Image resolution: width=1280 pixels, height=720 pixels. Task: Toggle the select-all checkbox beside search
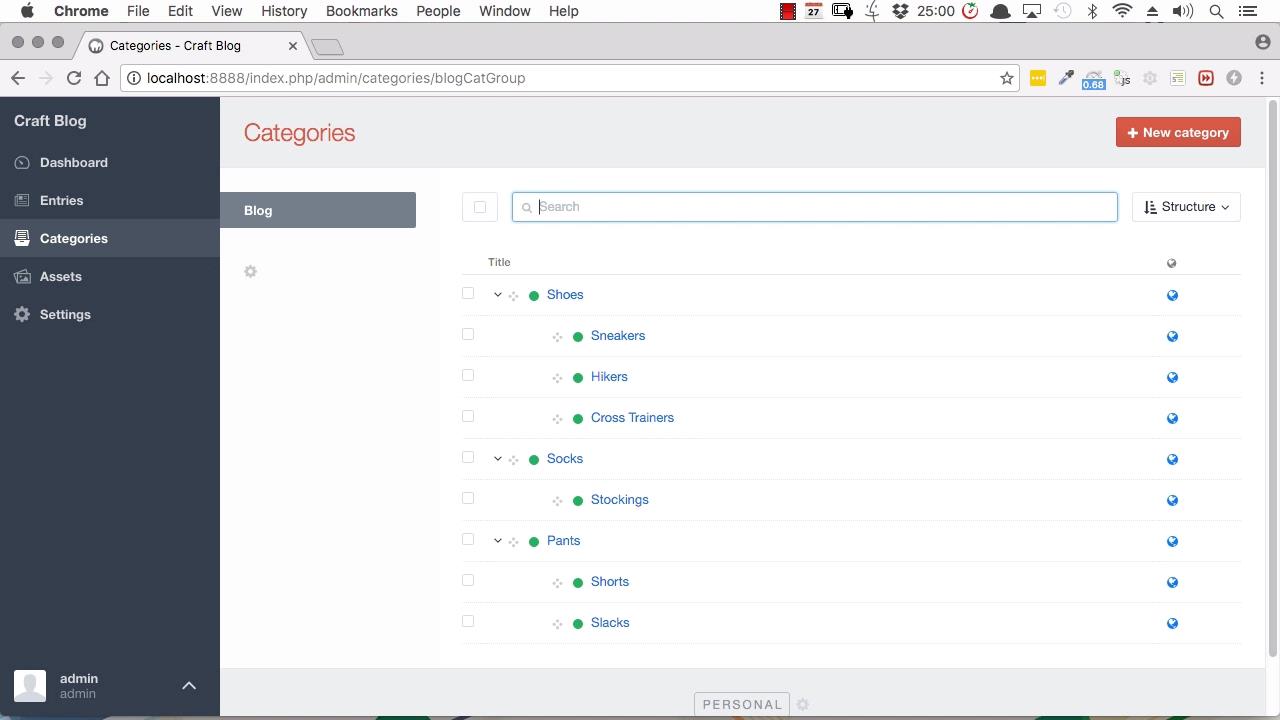480,207
